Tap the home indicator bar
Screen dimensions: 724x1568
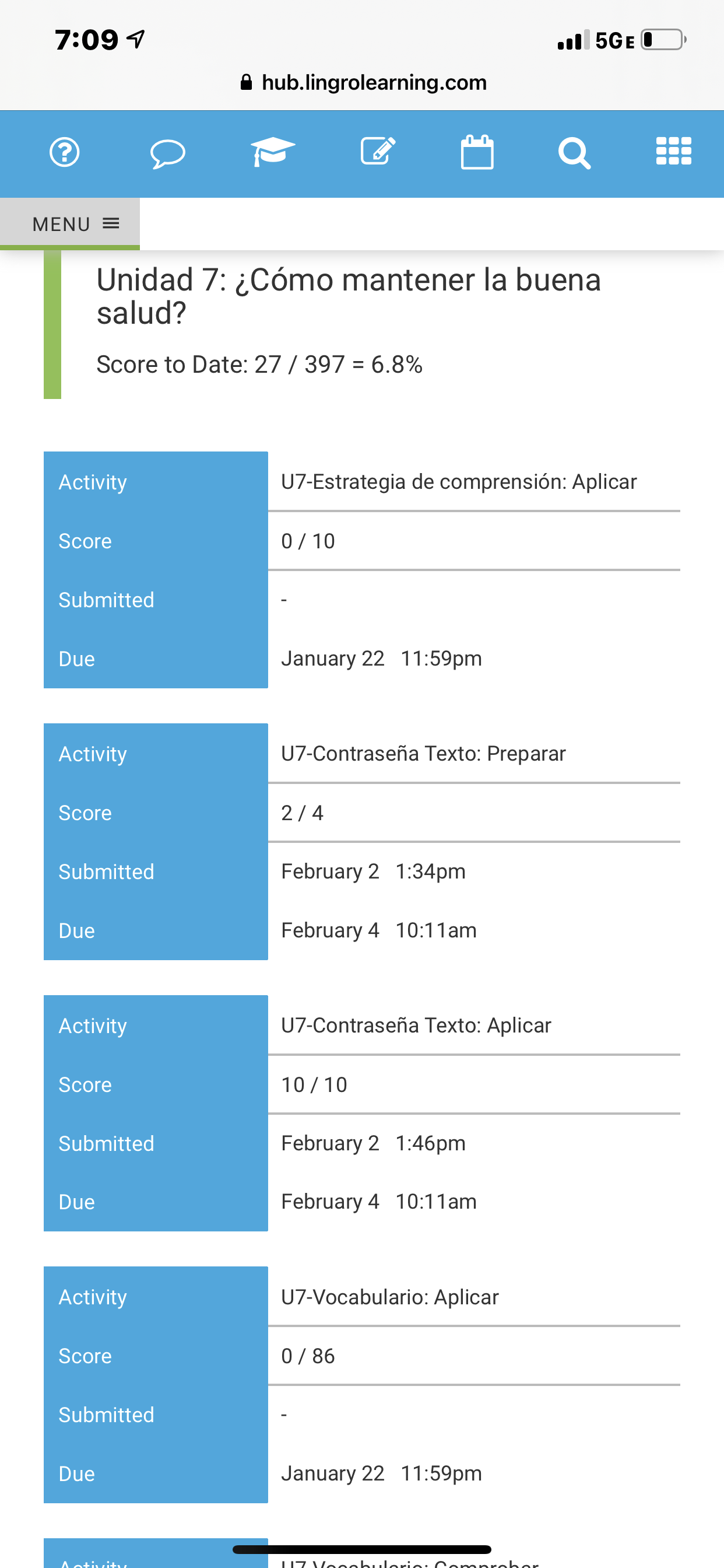point(362,1550)
